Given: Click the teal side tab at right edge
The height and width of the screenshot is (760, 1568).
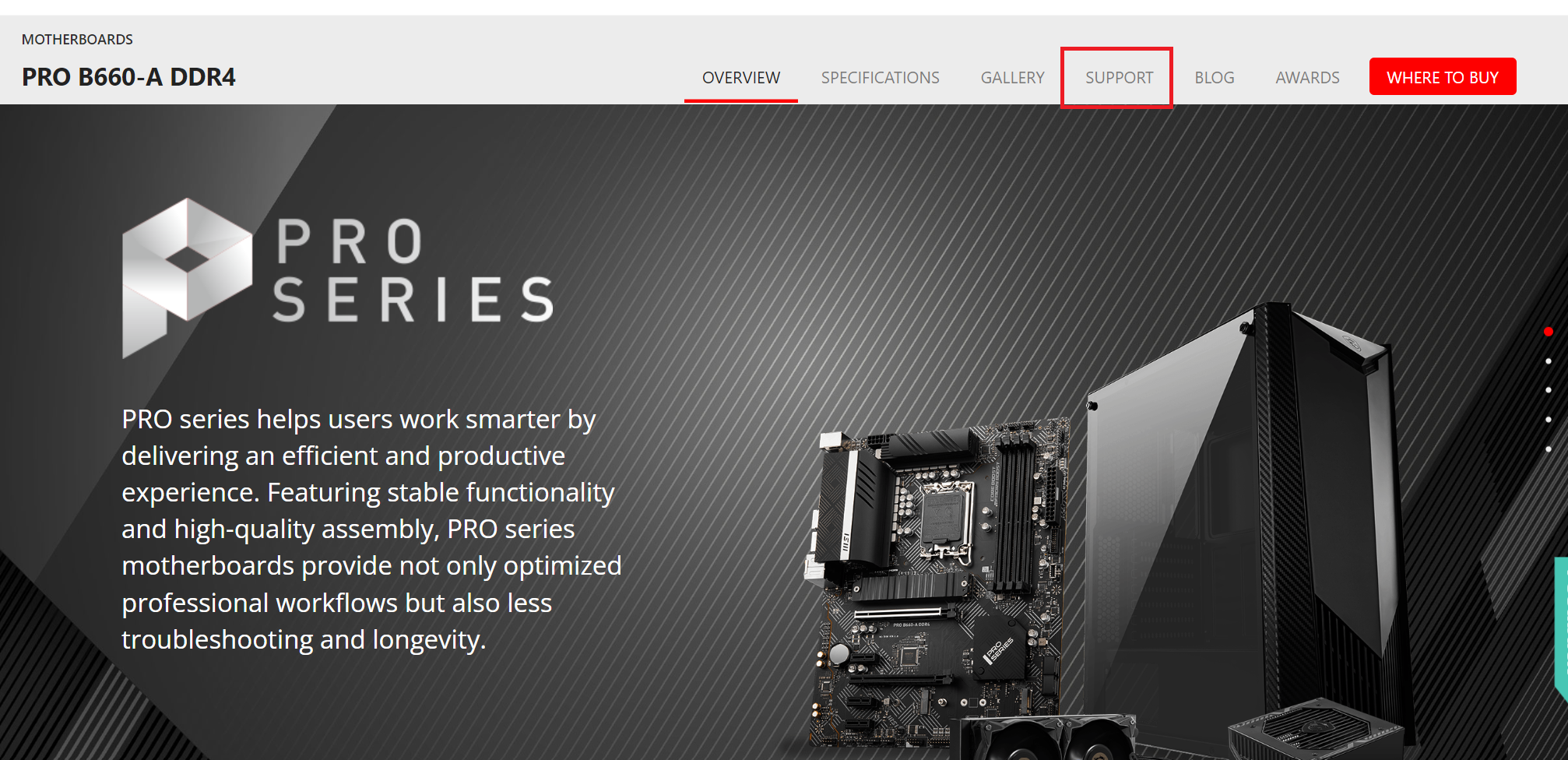Looking at the screenshot, I should [1561, 627].
